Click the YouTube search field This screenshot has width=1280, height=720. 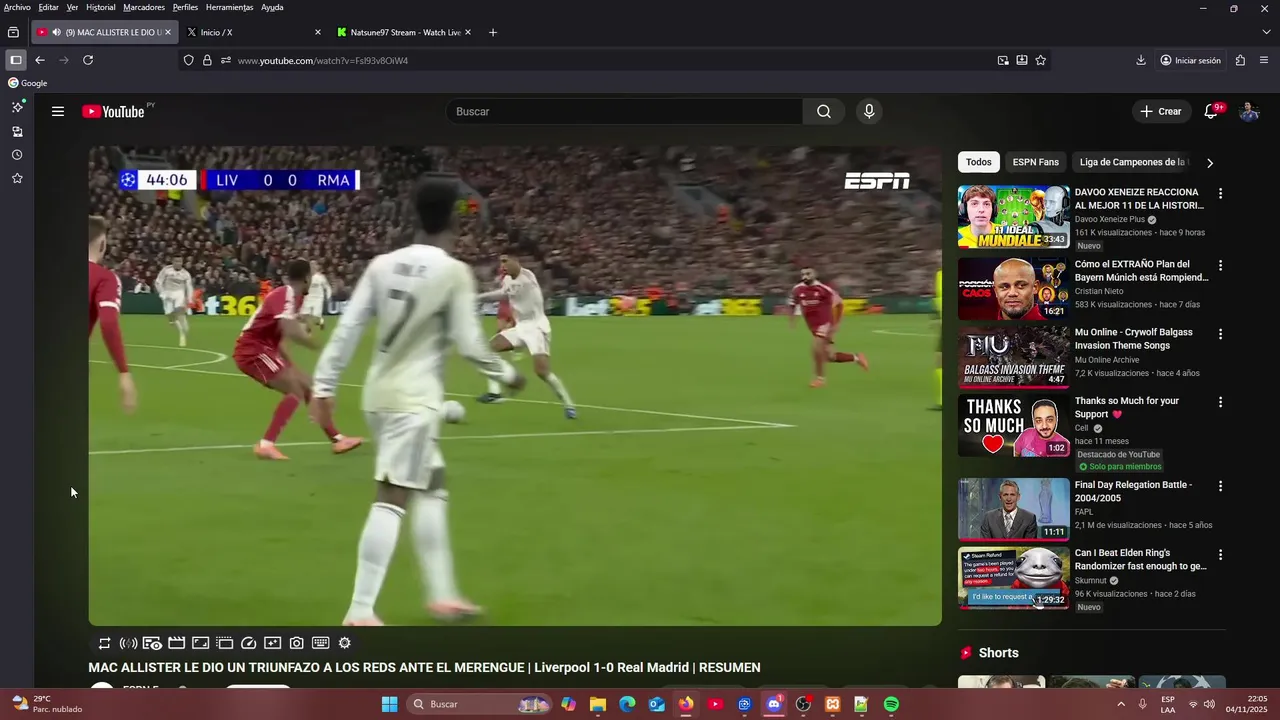click(x=625, y=111)
